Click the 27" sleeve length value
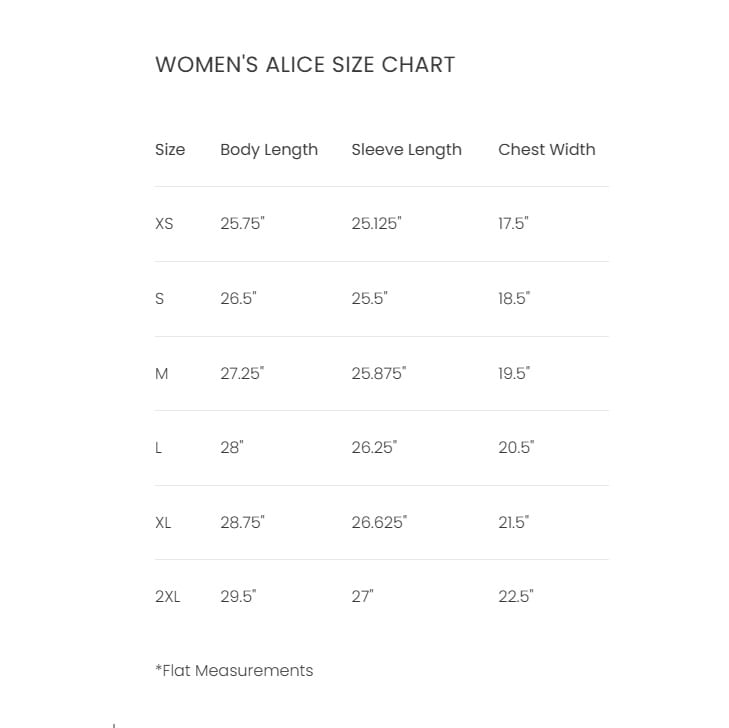The width and height of the screenshot is (729, 728). [x=362, y=597]
